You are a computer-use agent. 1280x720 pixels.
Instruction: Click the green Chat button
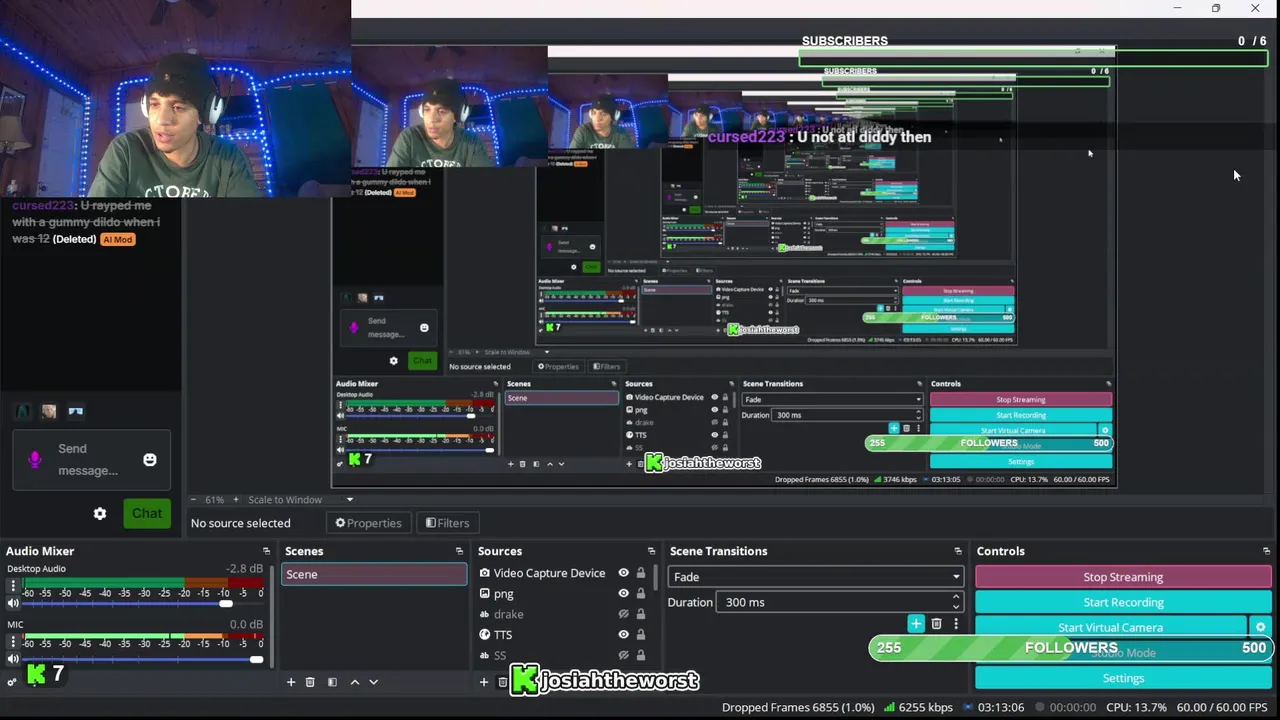[x=147, y=513]
